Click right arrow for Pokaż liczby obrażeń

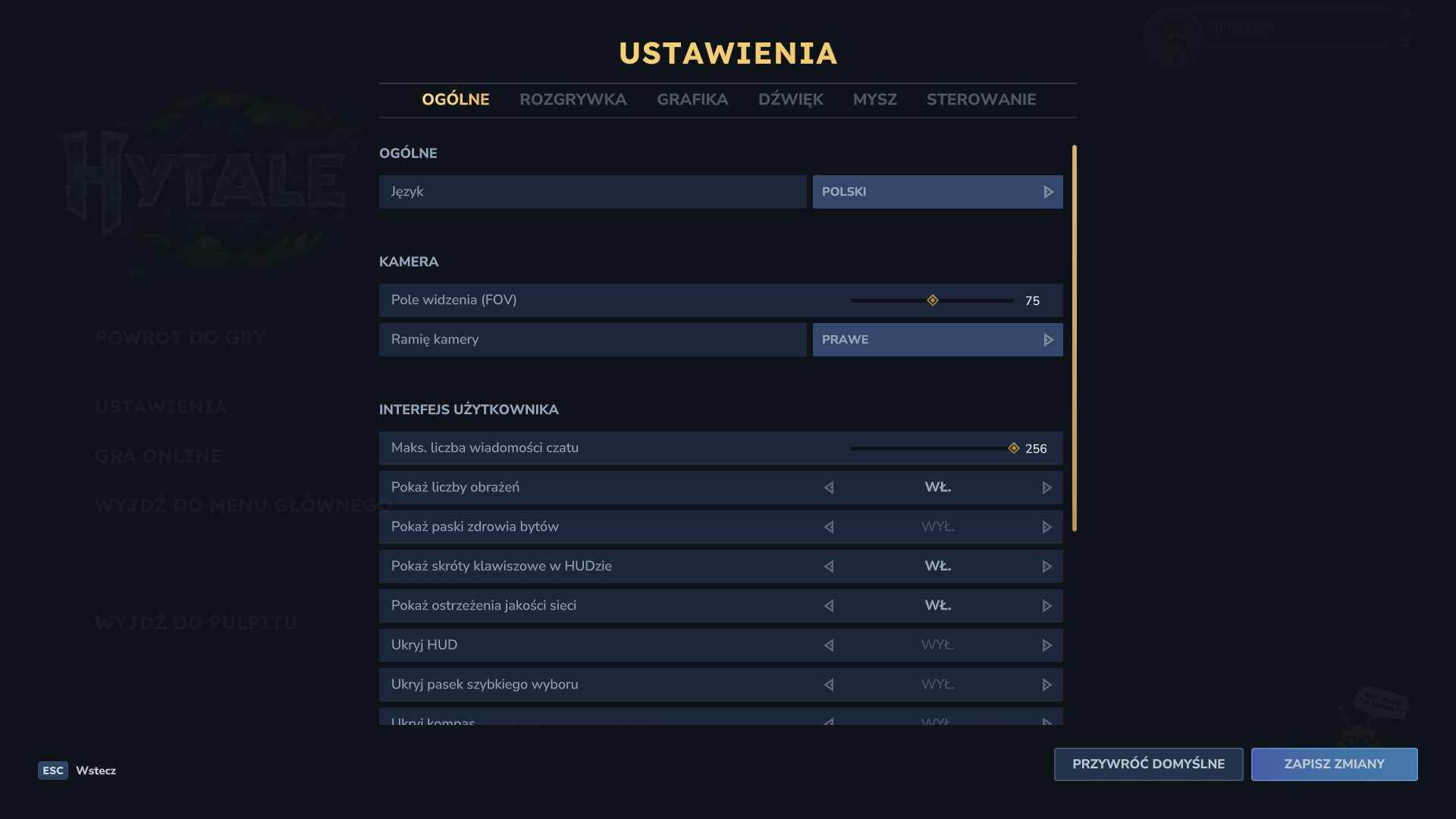point(1046,488)
